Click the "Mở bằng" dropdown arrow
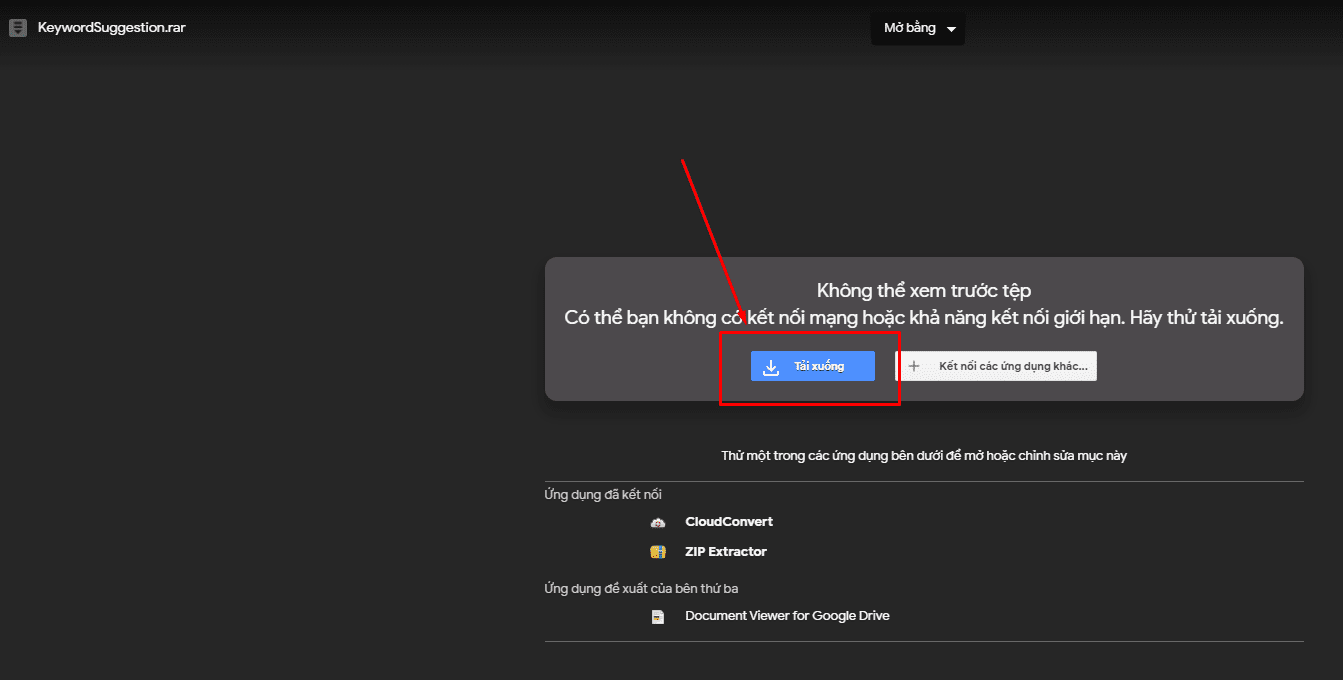Screen dimensions: 1343x680 pyautogui.click(x=951, y=29)
